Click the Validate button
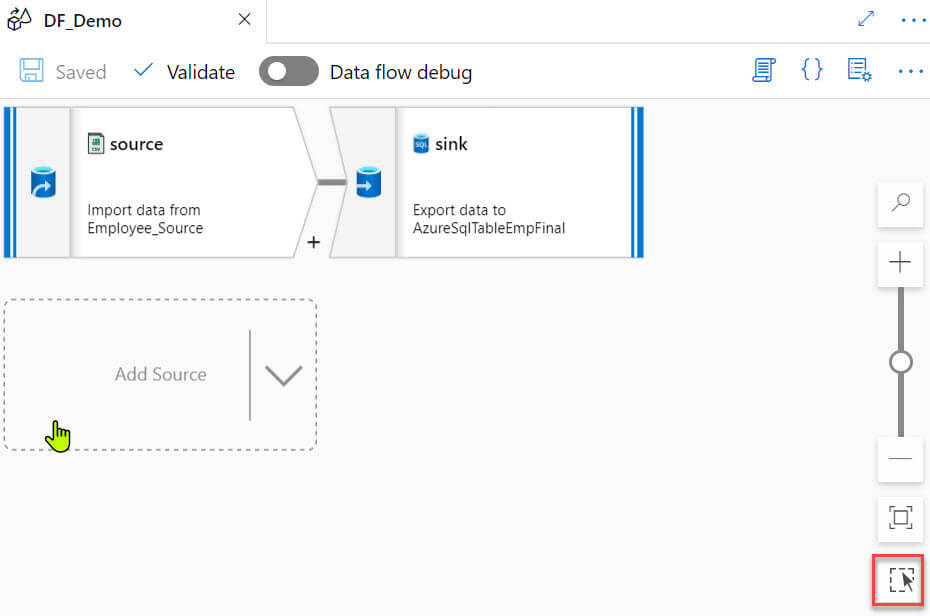Image resolution: width=930 pixels, height=616 pixels. click(185, 72)
